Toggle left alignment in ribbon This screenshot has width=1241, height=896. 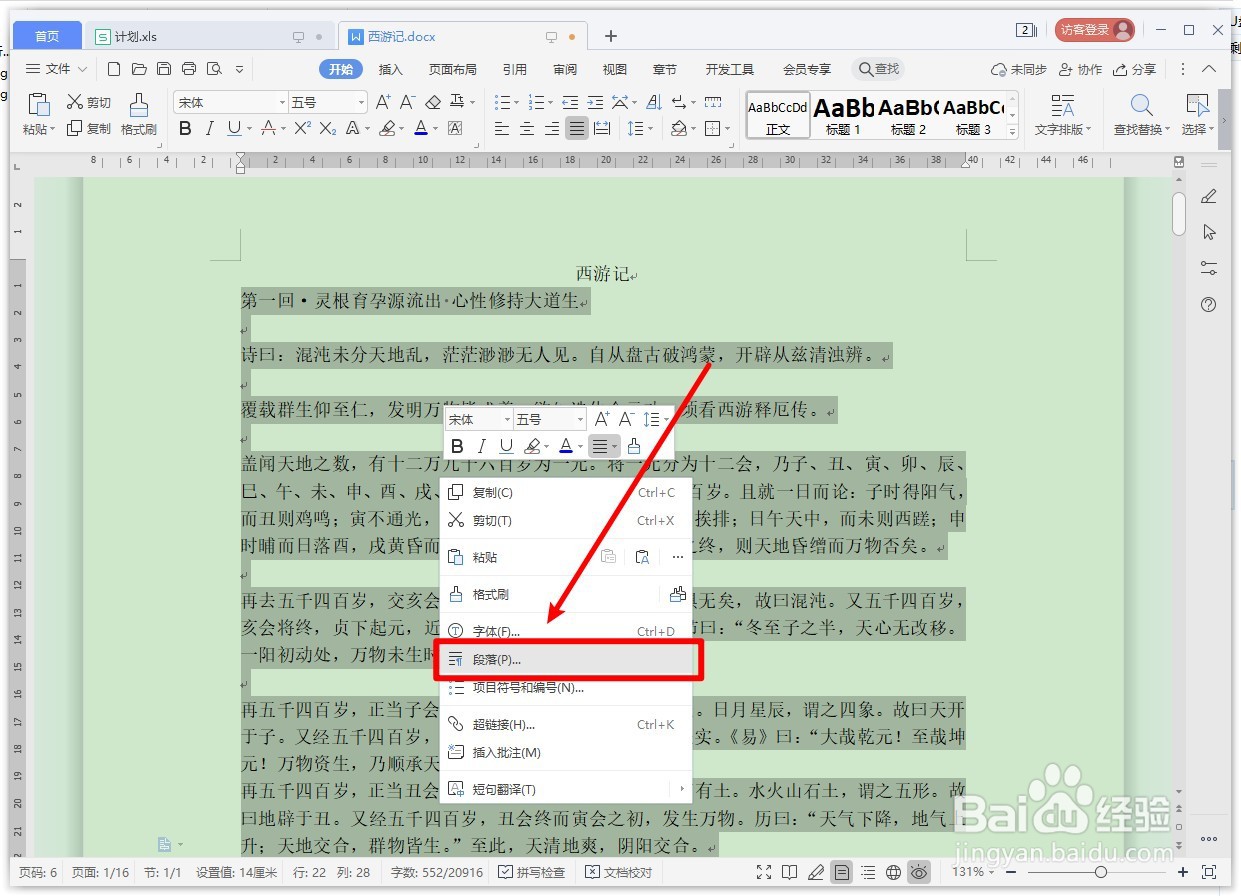[502, 128]
